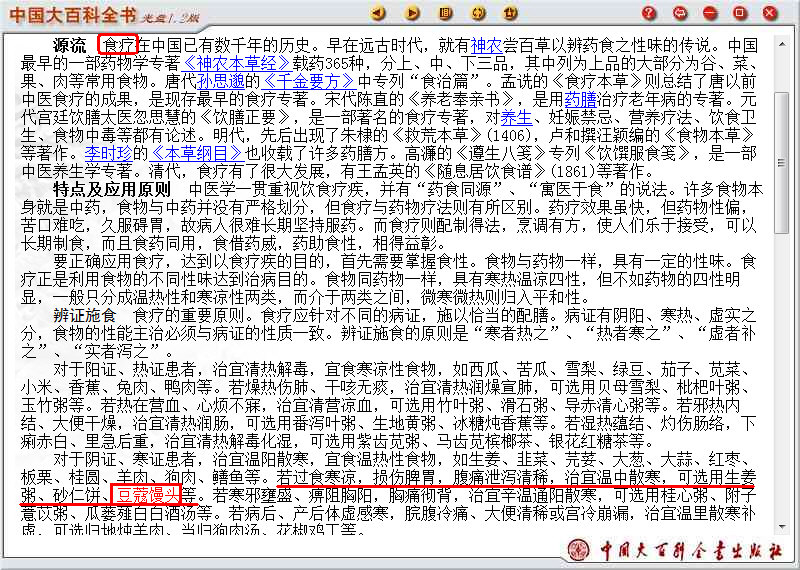Viewport: 800px width, 570px height.
Task: Open the 李时珍 link
Action: coord(108,154)
